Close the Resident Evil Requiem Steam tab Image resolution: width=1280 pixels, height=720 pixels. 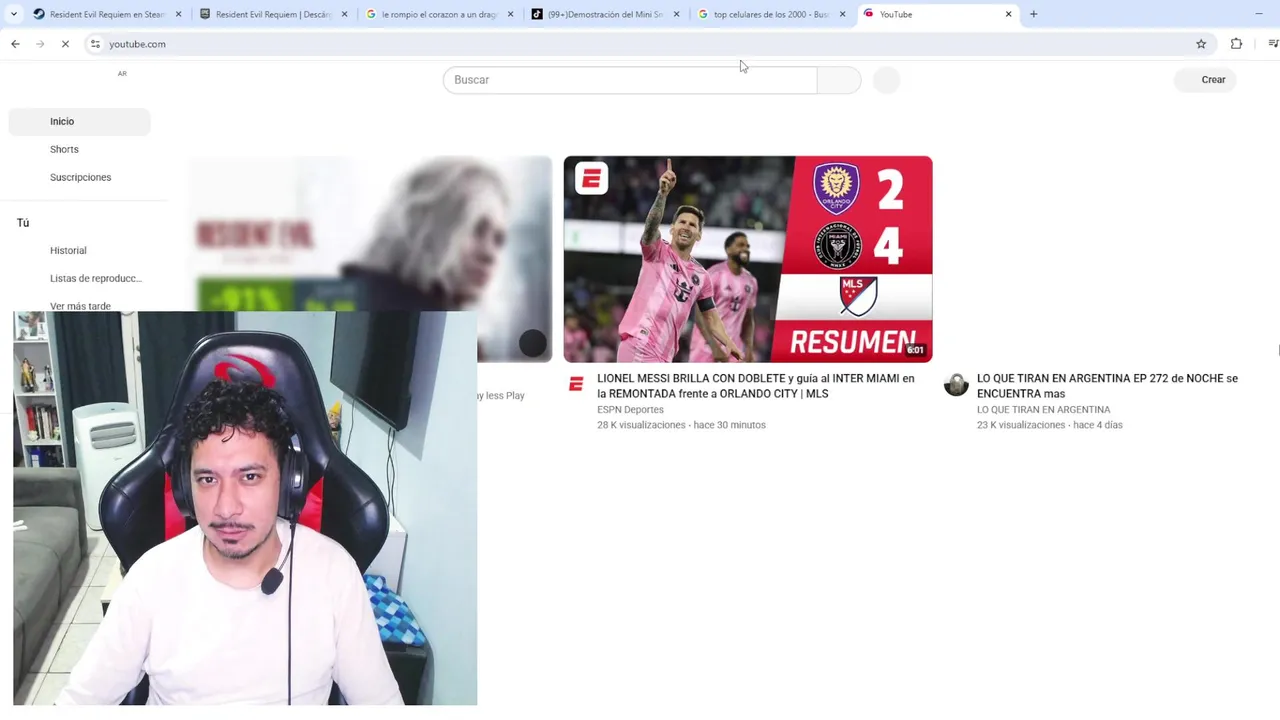tap(178, 14)
